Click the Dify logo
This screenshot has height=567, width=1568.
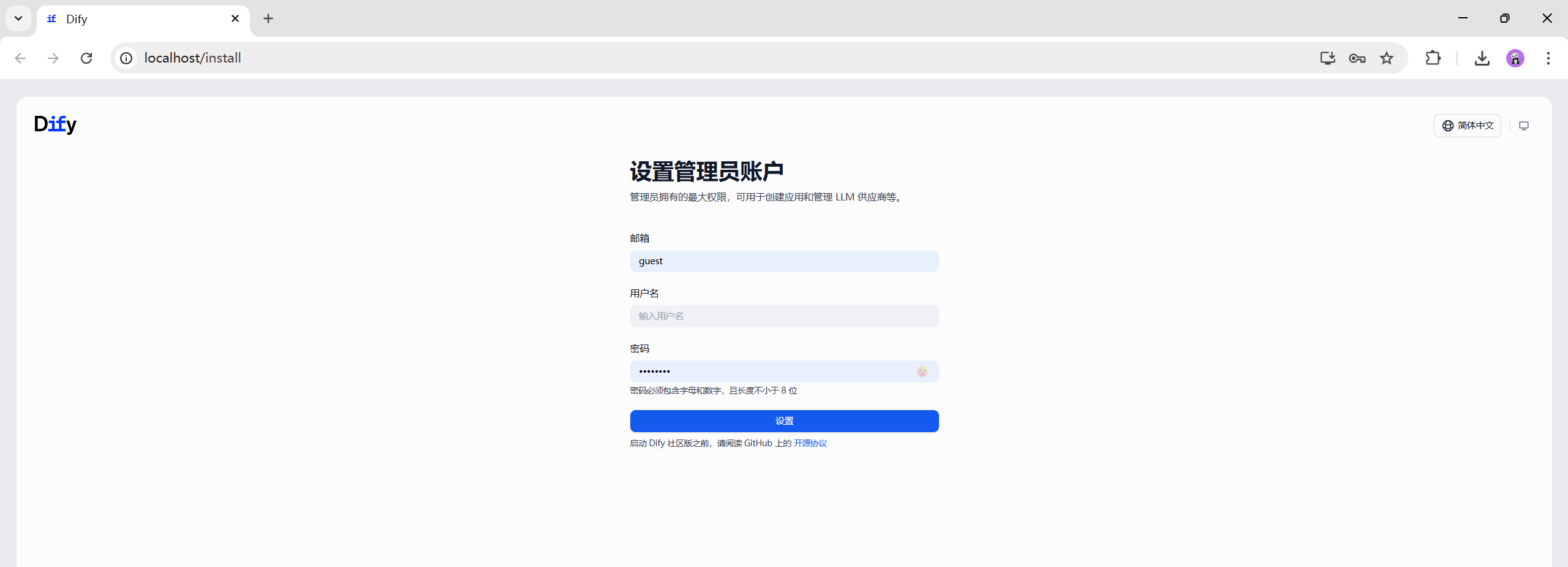pos(55,124)
